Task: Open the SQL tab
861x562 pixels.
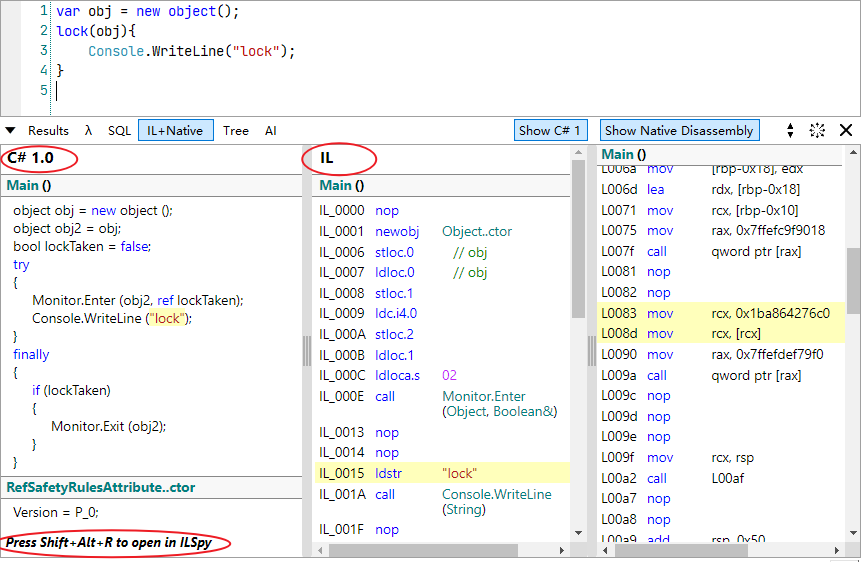Action: [x=119, y=131]
